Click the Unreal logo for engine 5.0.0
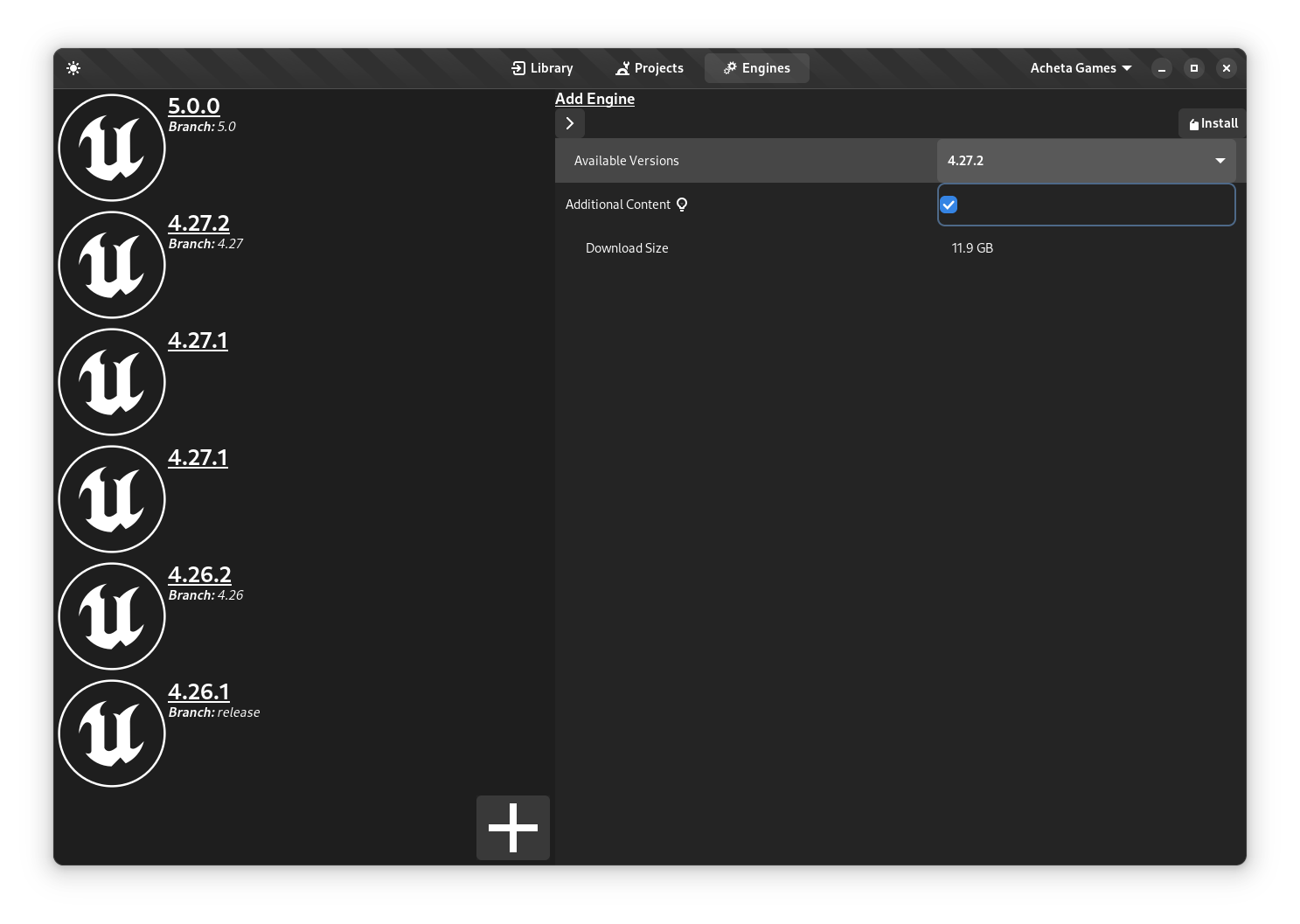 point(112,148)
